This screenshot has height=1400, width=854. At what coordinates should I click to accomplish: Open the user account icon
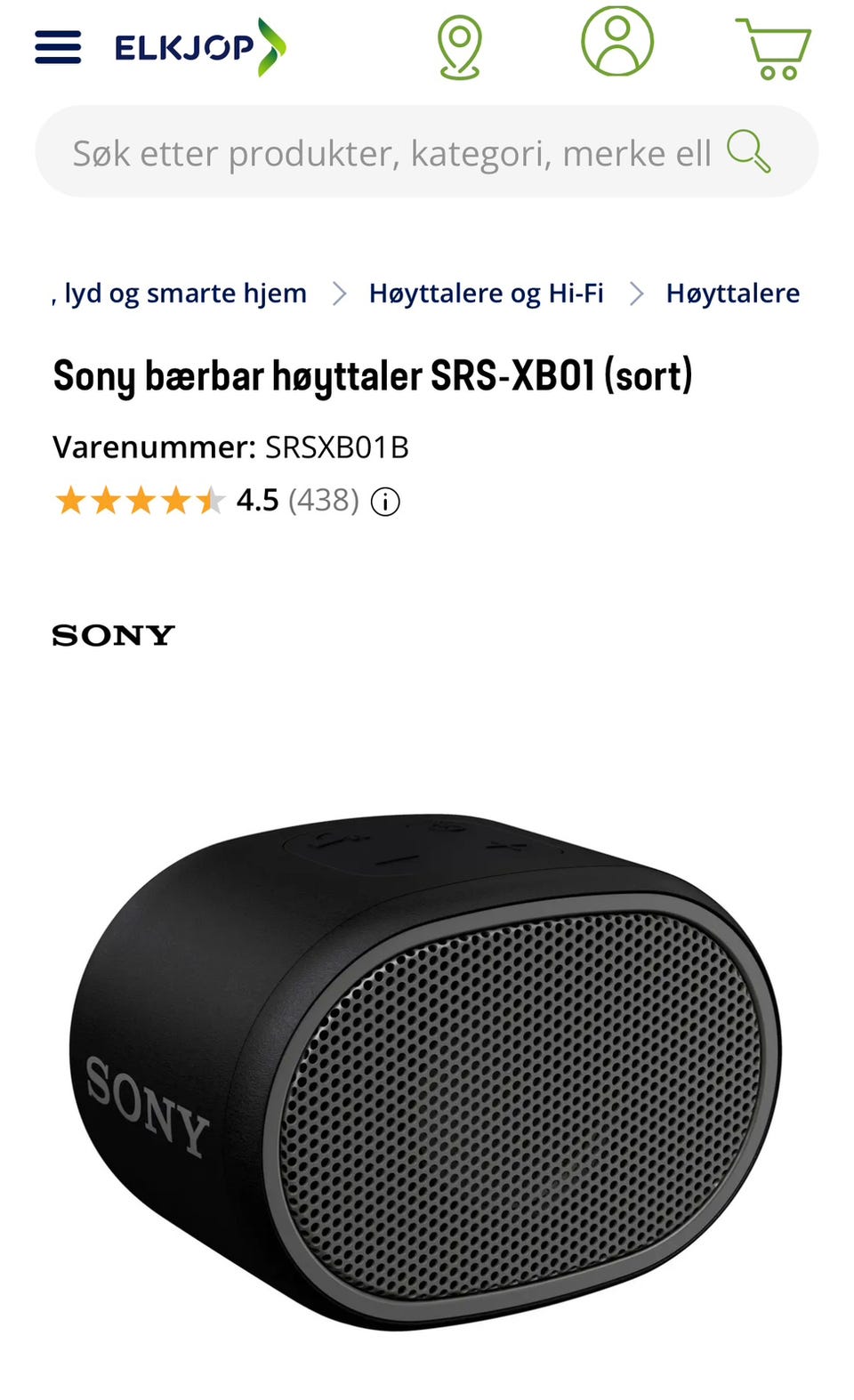[617, 41]
